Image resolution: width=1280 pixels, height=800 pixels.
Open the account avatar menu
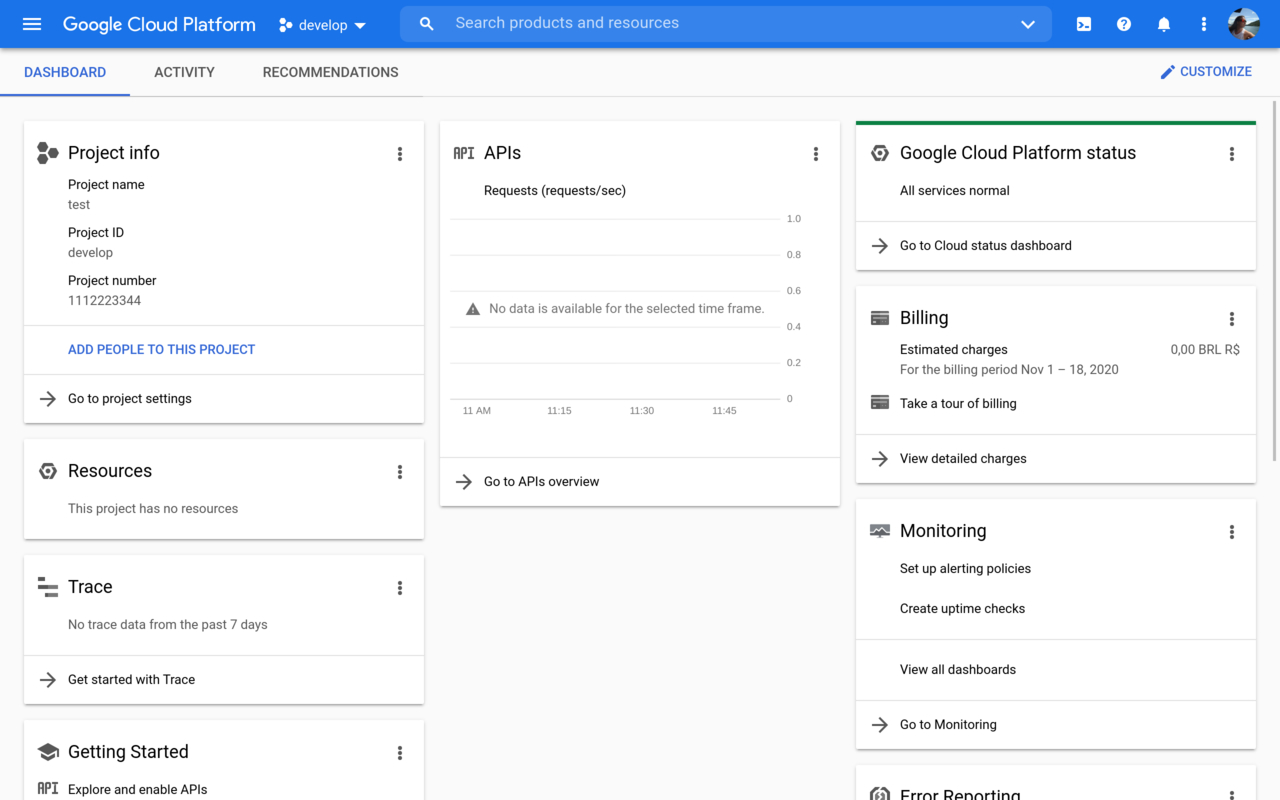coord(1243,24)
